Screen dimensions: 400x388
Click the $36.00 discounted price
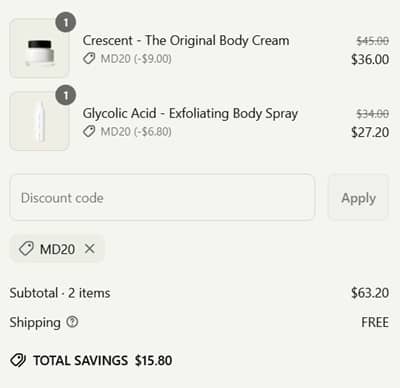tap(370, 59)
